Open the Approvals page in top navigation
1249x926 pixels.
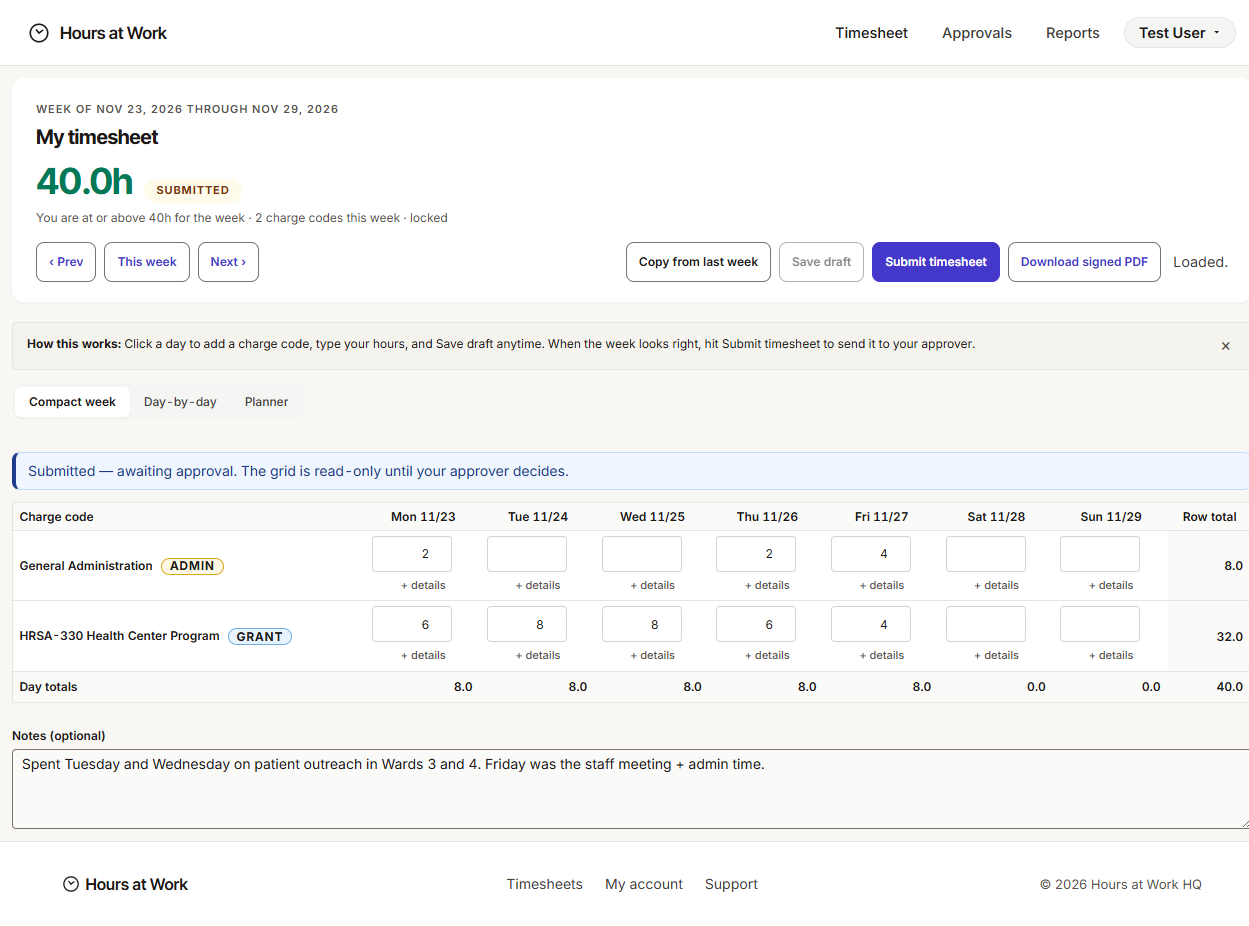coord(976,33)
